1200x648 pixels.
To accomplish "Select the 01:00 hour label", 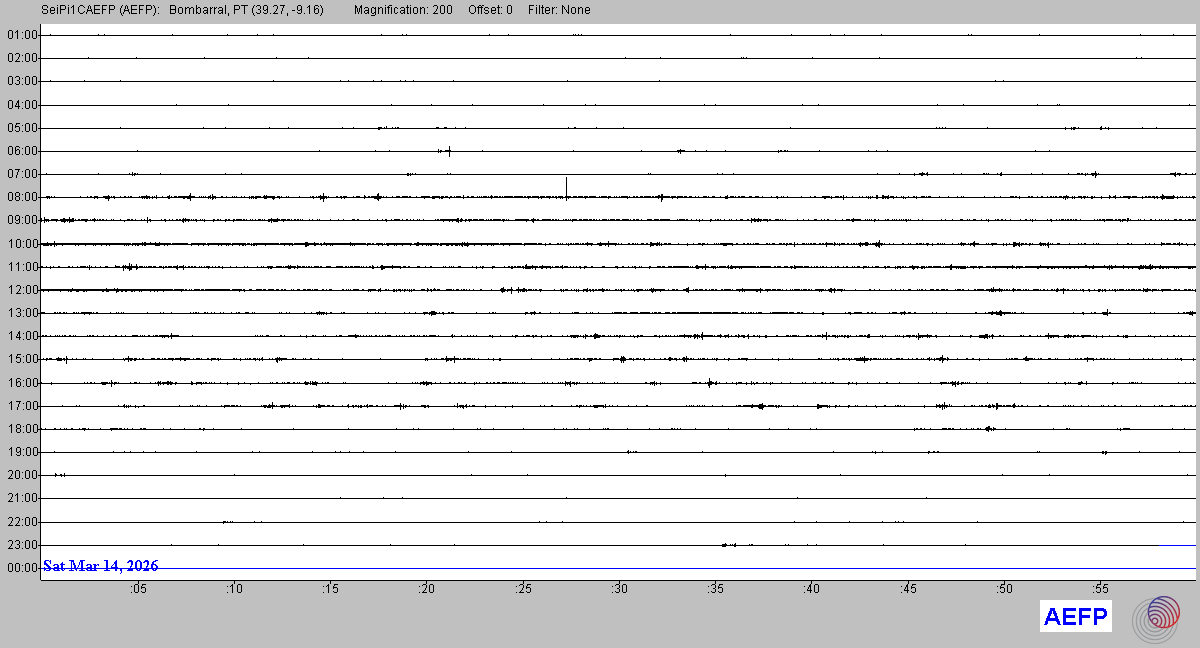I will (22, 35).
